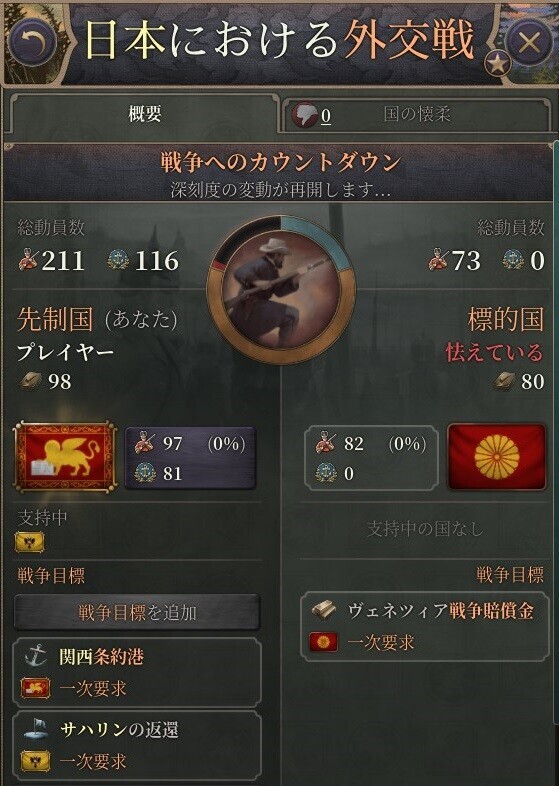Click the anchor icon beside 関西条約港
Viewport: 559px width, 786px height.
click(x=36, y=656)
